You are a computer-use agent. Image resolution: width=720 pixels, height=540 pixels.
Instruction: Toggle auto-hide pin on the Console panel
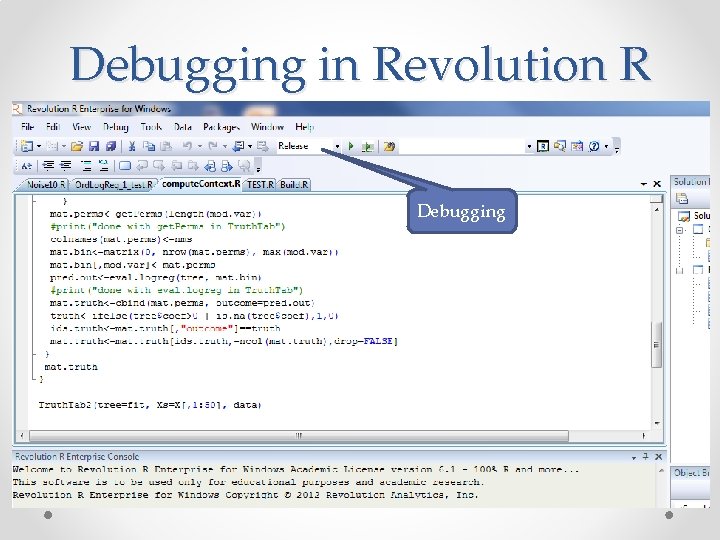coord(646,456)
